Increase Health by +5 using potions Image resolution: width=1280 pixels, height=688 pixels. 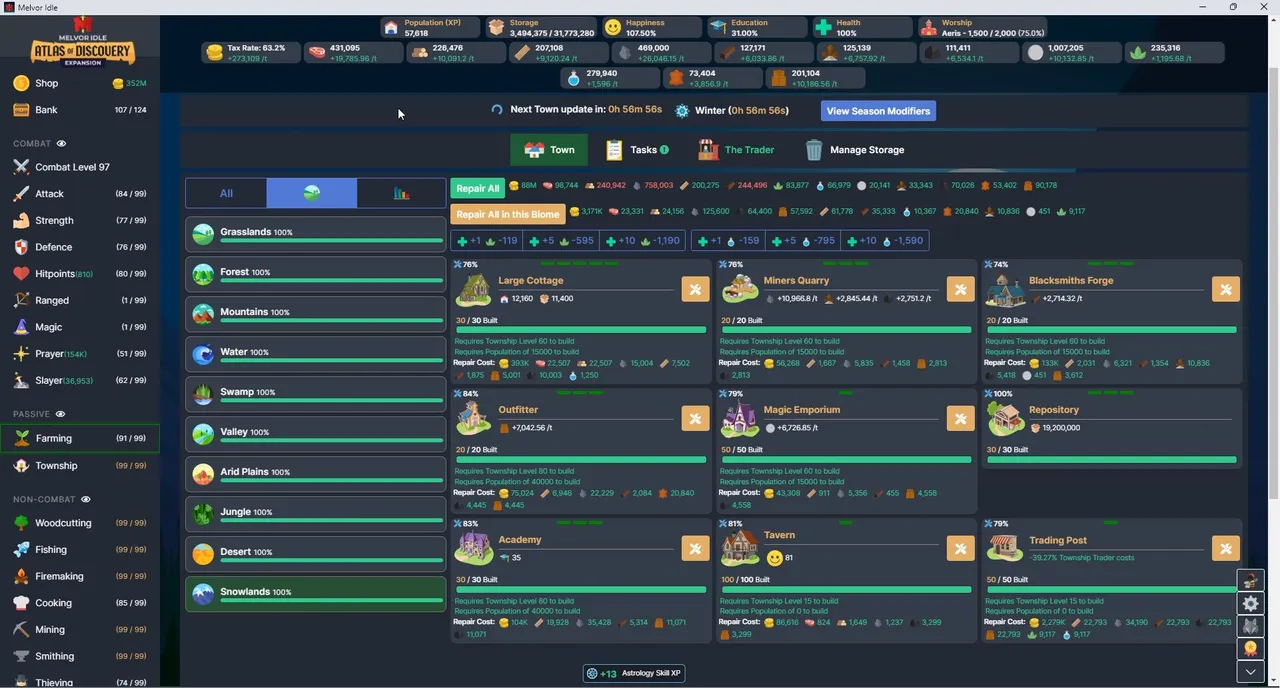tap(805, 241)
